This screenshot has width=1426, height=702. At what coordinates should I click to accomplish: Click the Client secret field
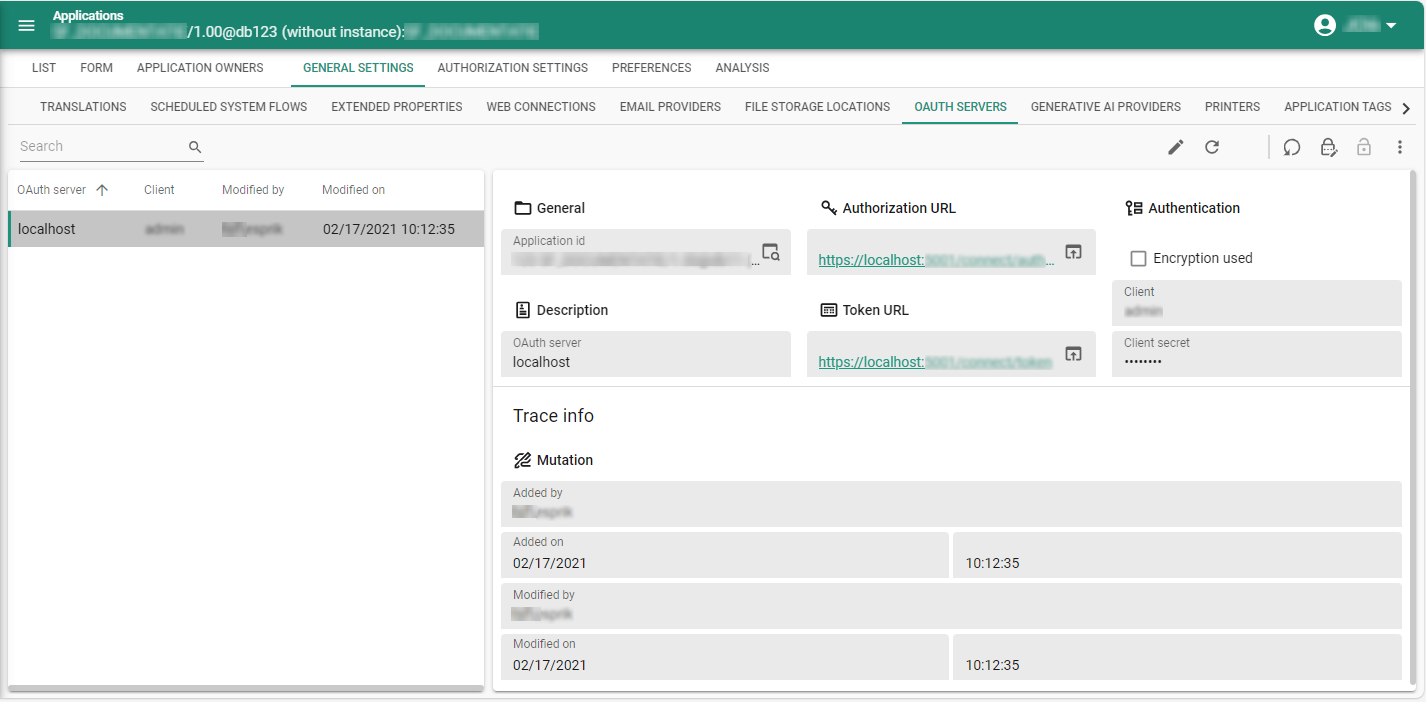(x=1257, y=354)
